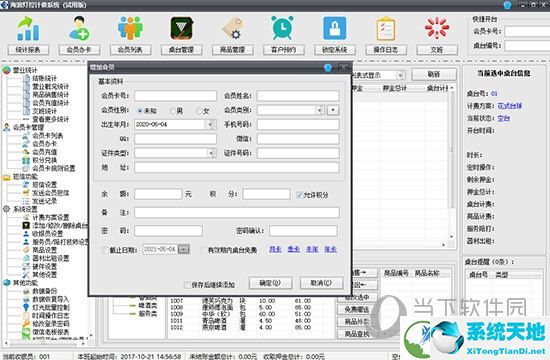This screenshot has height=360, width=550.
Task: Click skin icon in 增加会员 dialog title bar
Action: click(x=328, y=67)
